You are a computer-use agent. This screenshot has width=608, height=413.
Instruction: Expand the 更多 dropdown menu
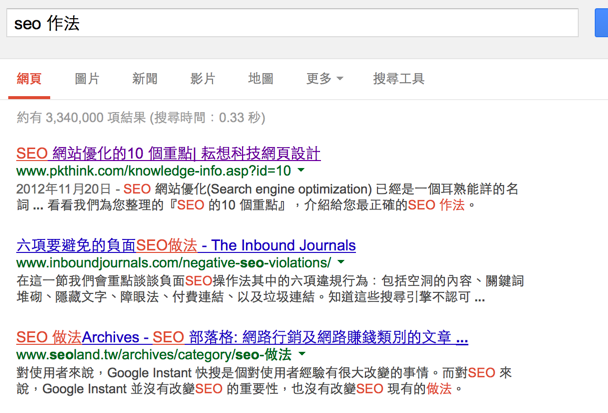point(324,79)
